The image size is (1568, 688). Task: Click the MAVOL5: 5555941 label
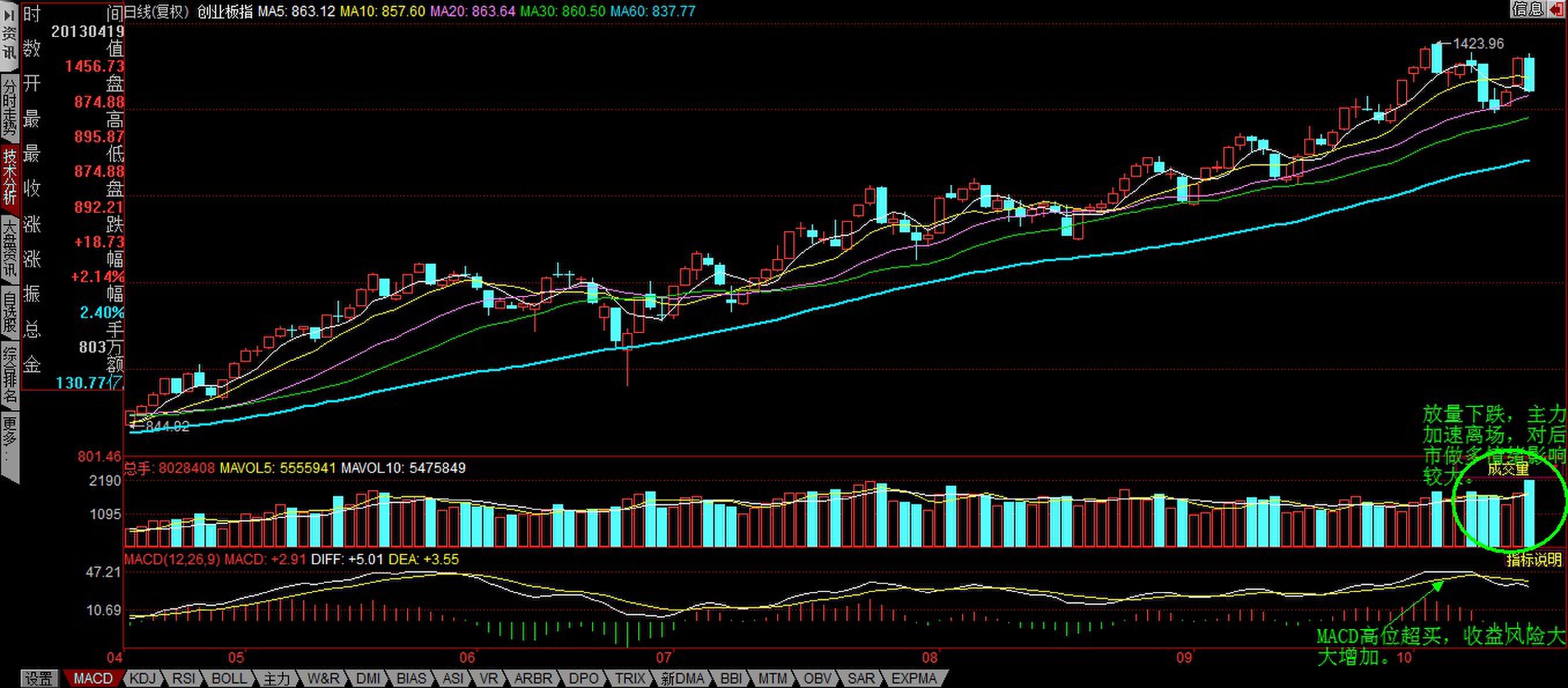[x=278, y=468]
